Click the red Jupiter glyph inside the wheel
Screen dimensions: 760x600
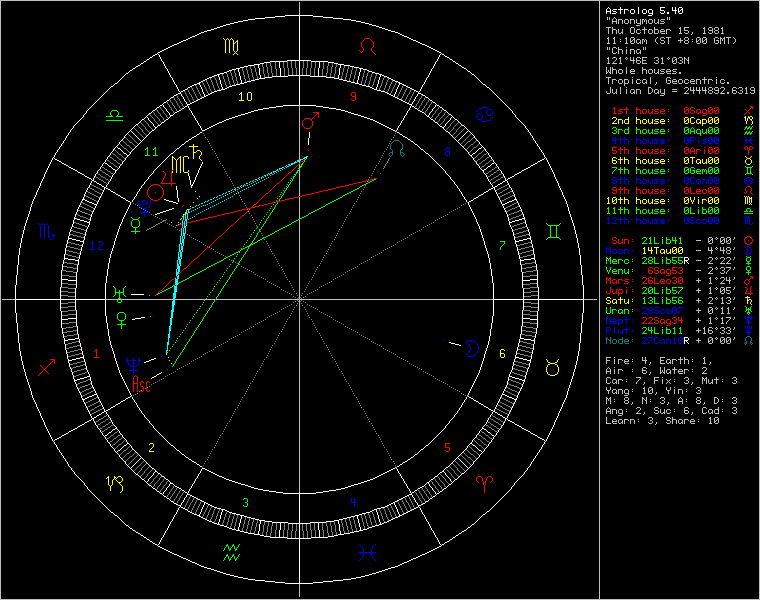(x=168, y=179)
